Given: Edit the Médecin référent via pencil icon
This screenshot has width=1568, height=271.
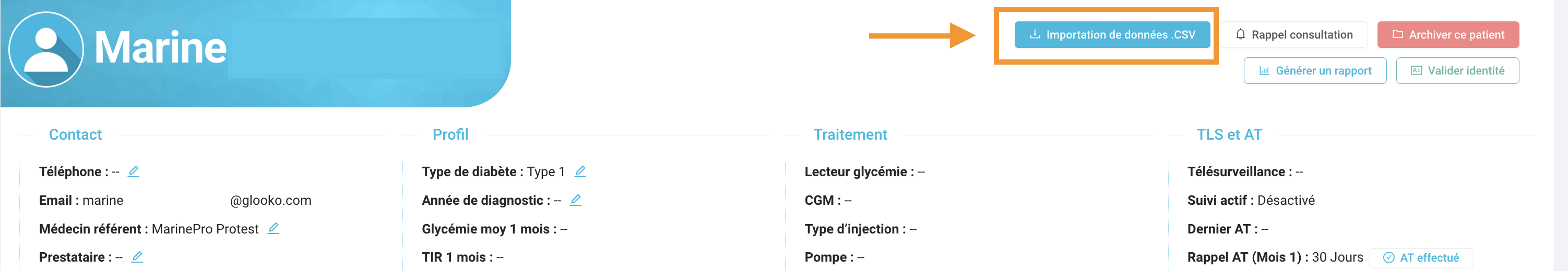Looking at the screenshot, I should click(x=274, y=228).
